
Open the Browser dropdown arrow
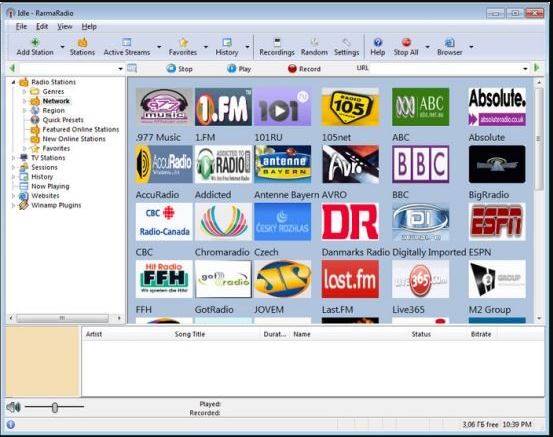point(471,47)
